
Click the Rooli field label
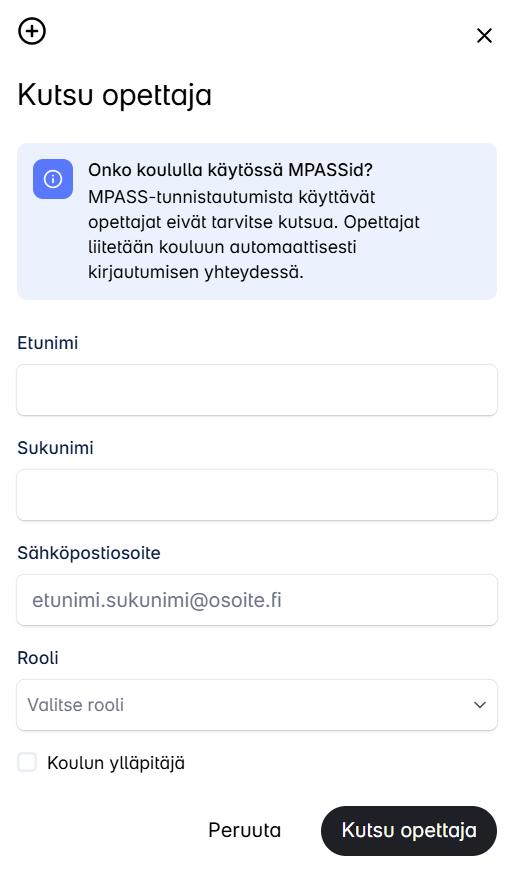click(38, 657)
